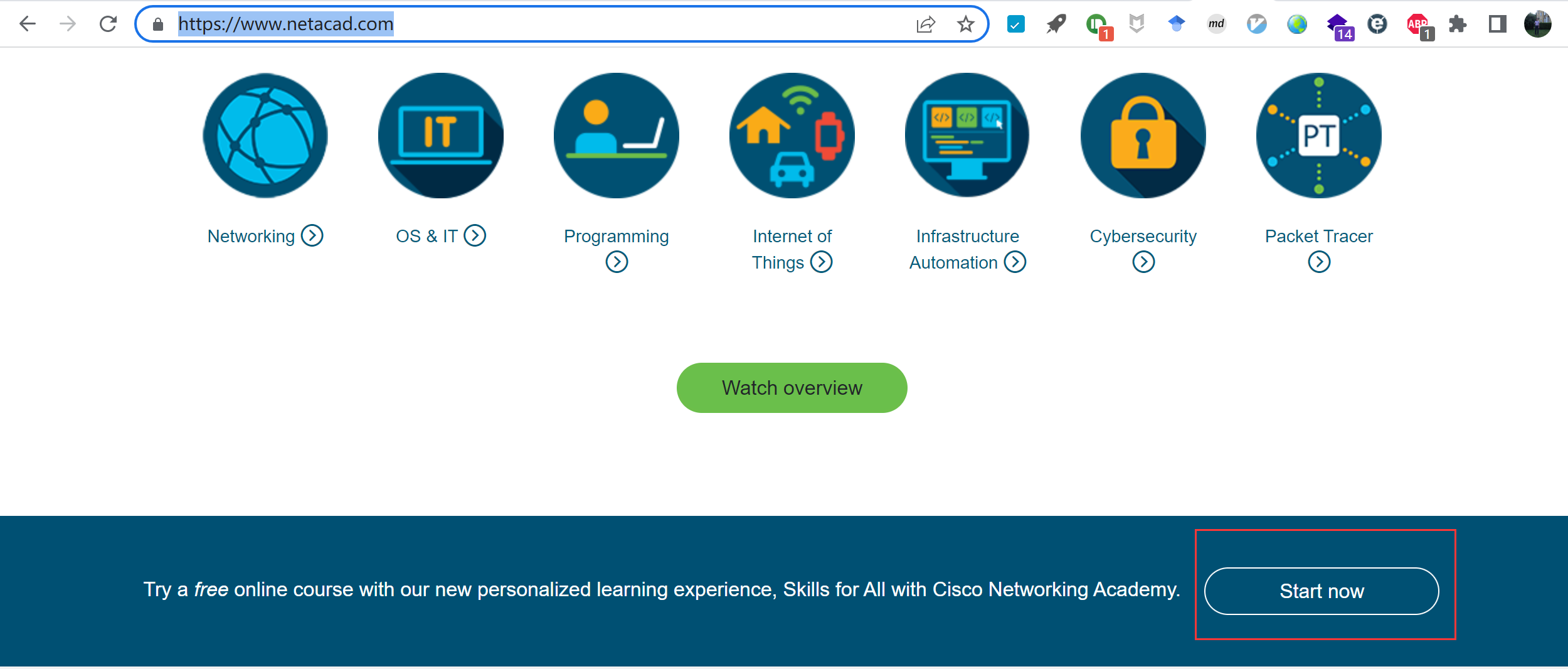The height and width of the screenshot is (669, 1568).
Task: Click the globe translate extension icon
Action: (1297, 24)
